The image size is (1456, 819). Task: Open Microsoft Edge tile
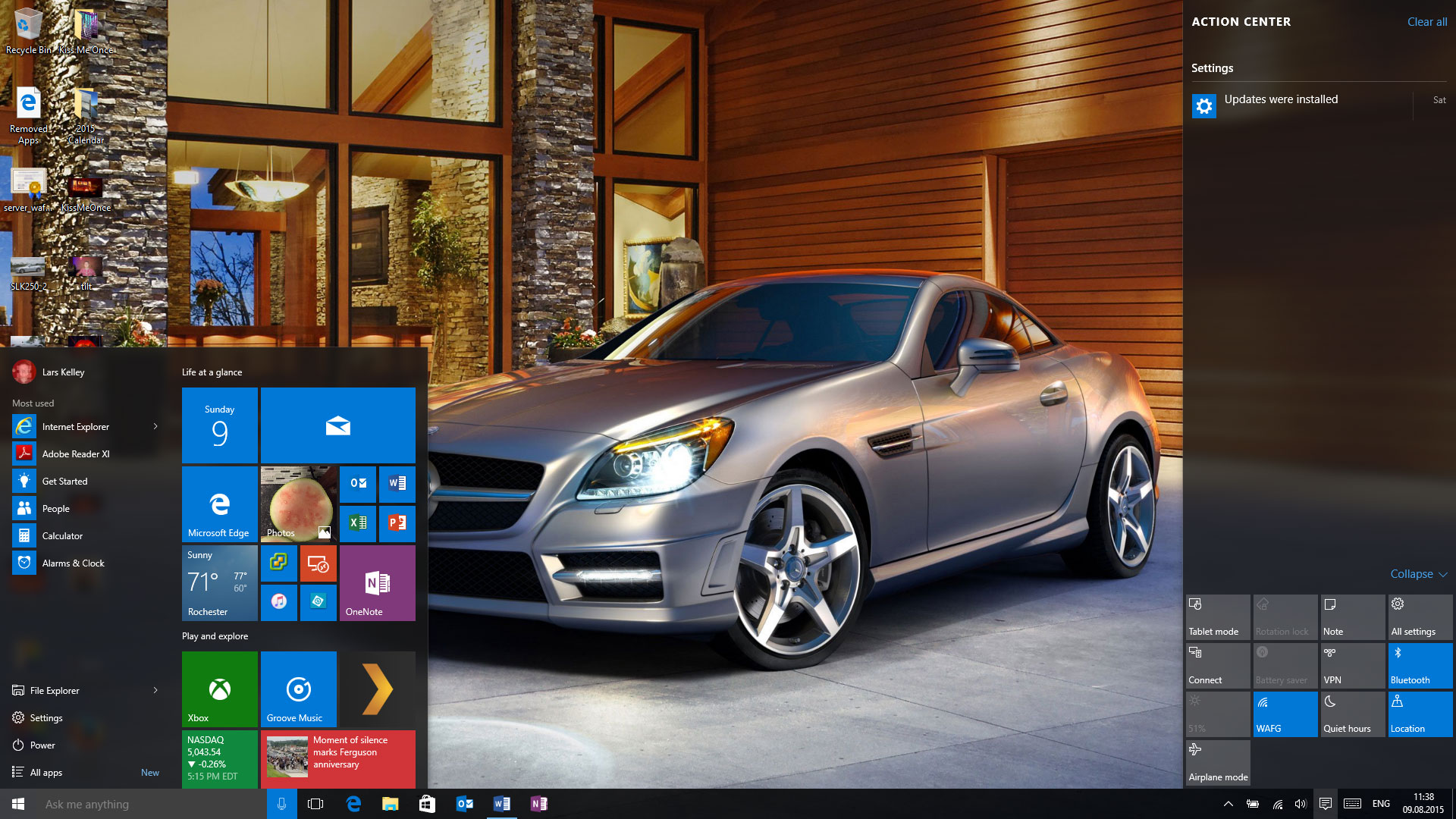point(219,504)
